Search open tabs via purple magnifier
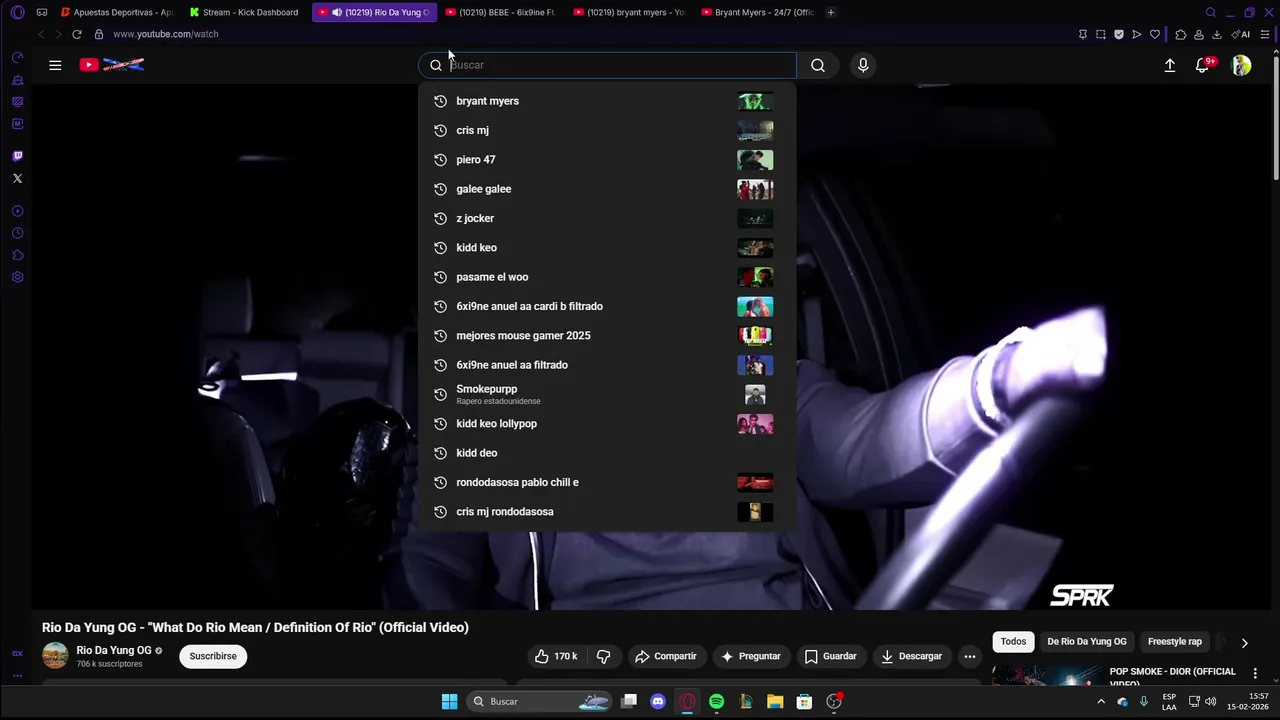Image resolution: width=1280 pixels, height=720 pixels. (x=1211, y=12)
